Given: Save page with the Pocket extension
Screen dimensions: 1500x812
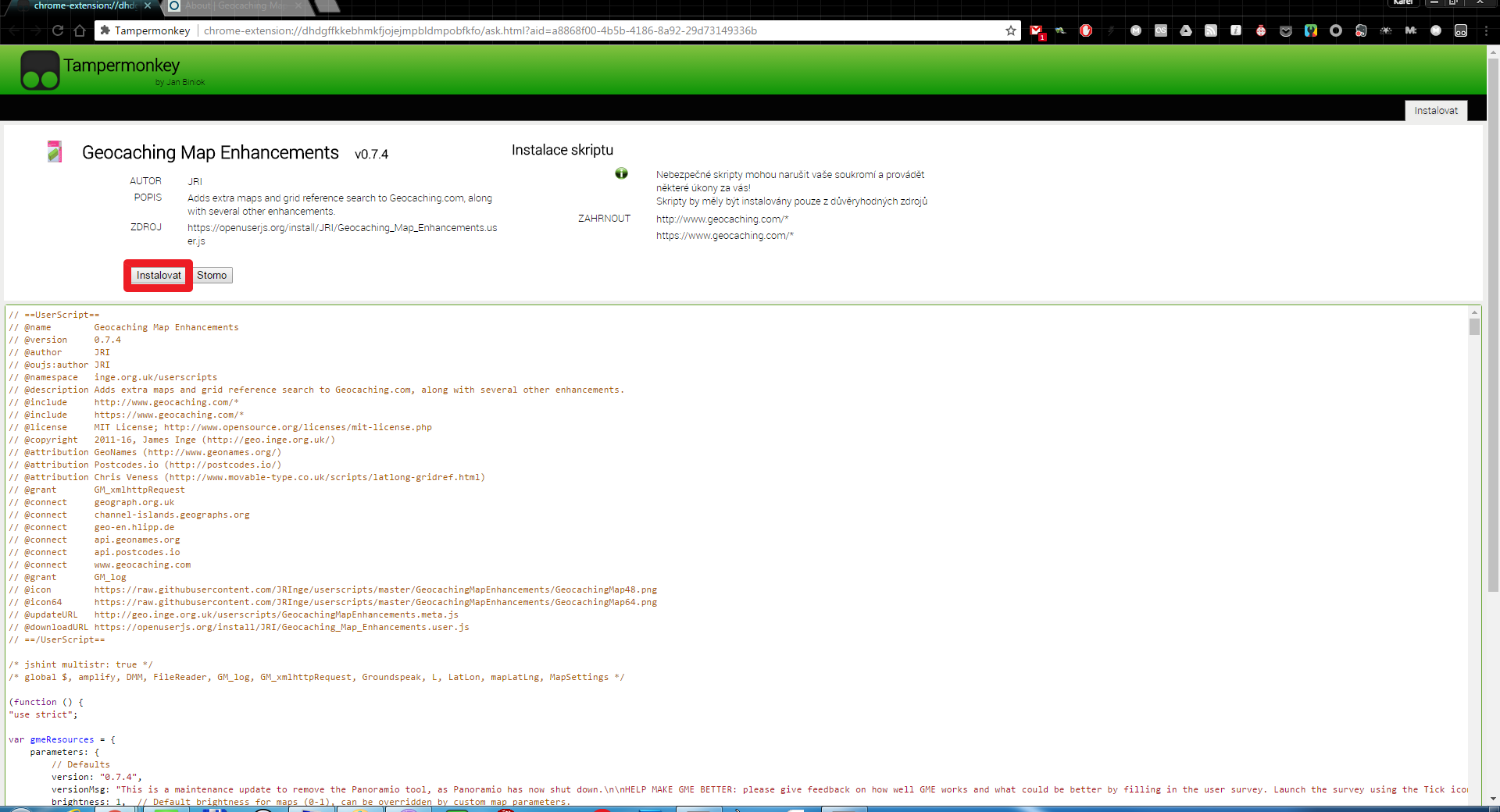Looking at the screenshot, I should click(x=1286, y=30).
